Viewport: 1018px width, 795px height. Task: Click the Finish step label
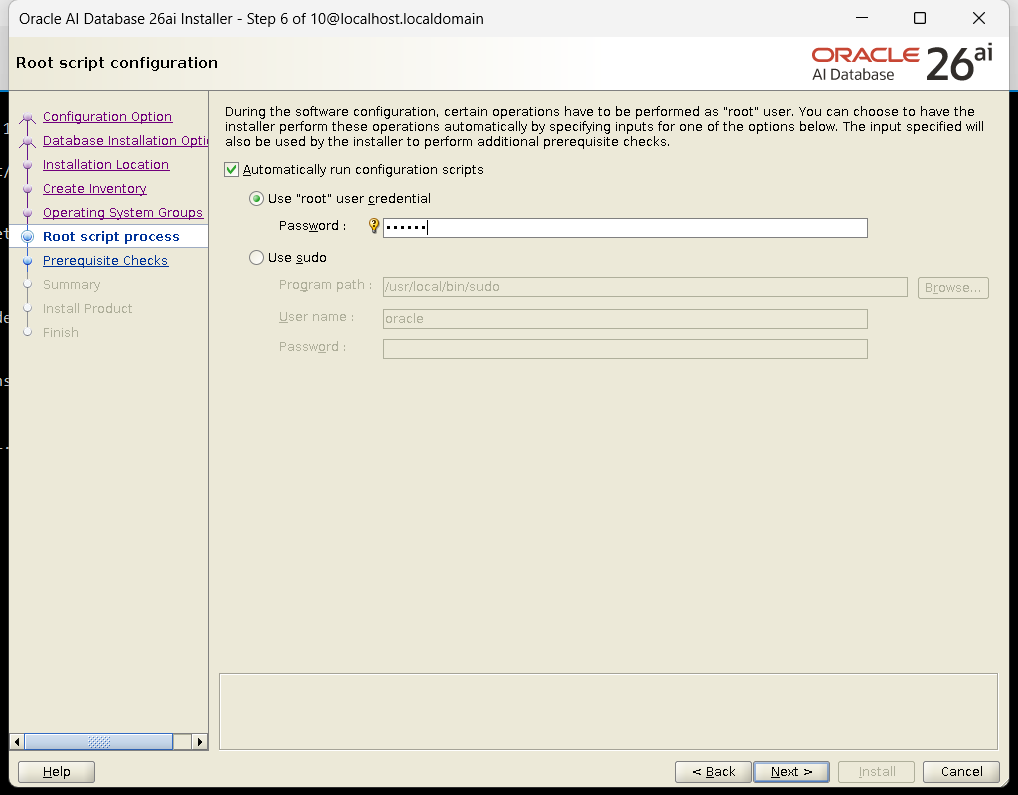tap(60, 333)
